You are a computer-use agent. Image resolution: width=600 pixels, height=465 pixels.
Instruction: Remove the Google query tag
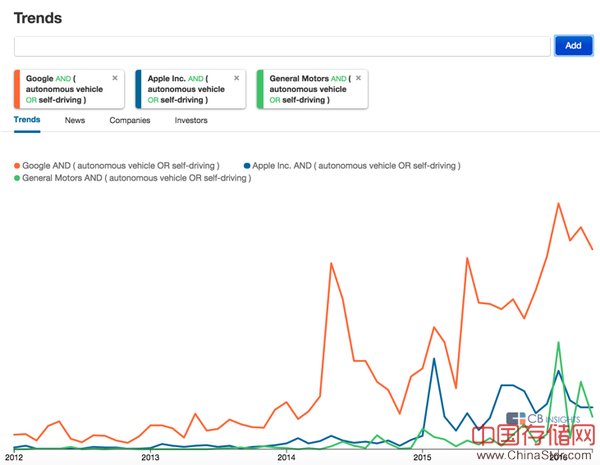pyautogui.click(x=115, y=78)
